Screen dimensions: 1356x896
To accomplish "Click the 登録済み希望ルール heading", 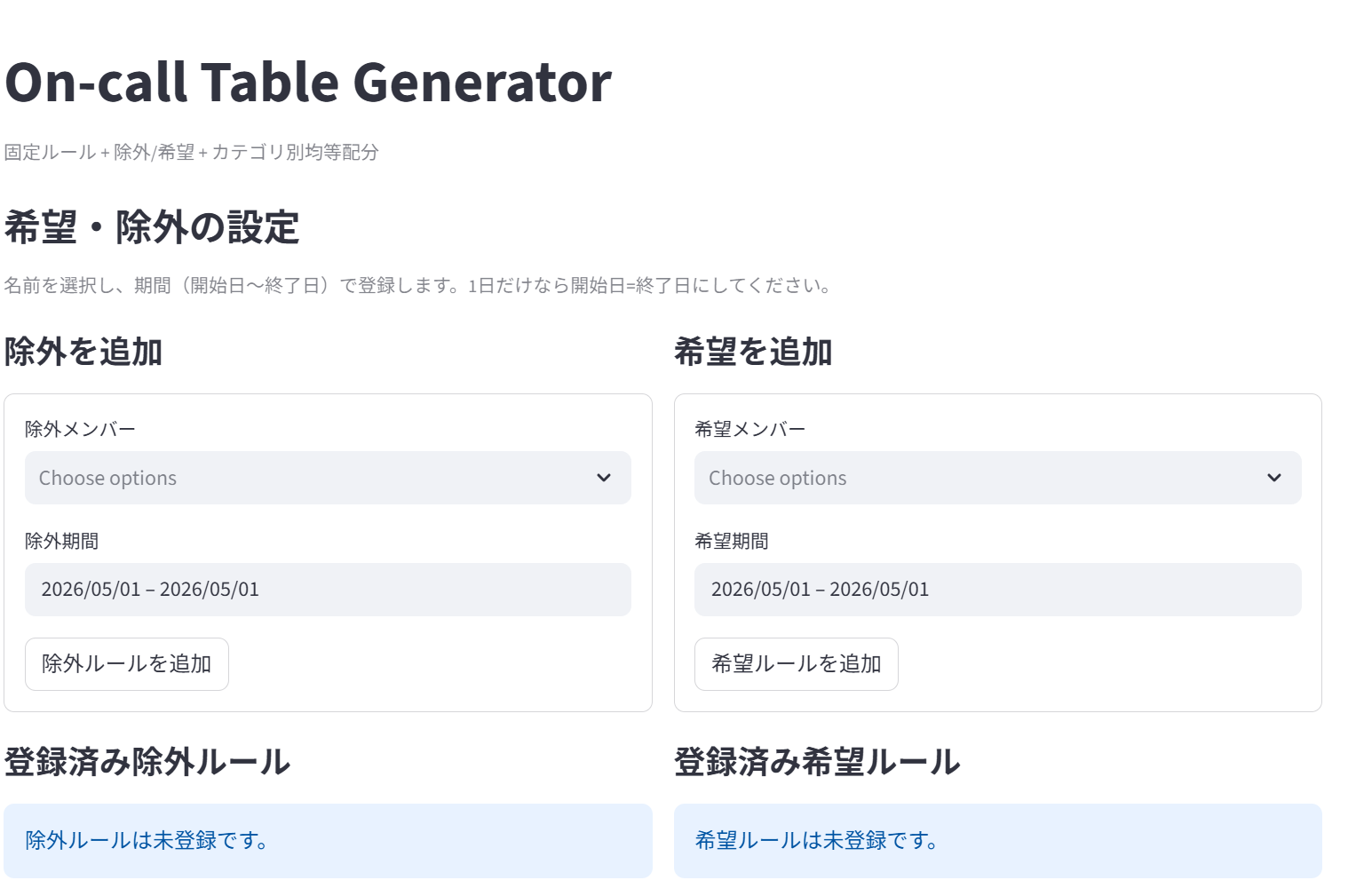I will click(817, 762).
